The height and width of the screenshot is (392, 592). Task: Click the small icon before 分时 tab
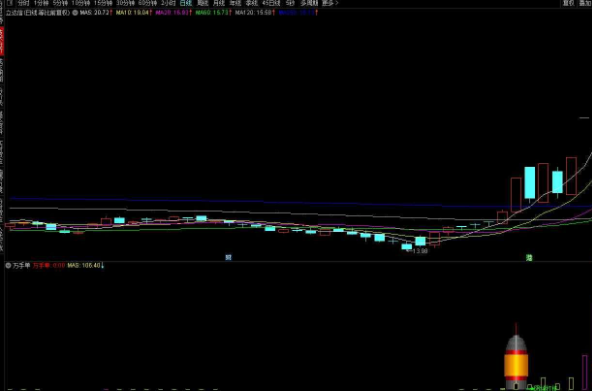point(10,3)
